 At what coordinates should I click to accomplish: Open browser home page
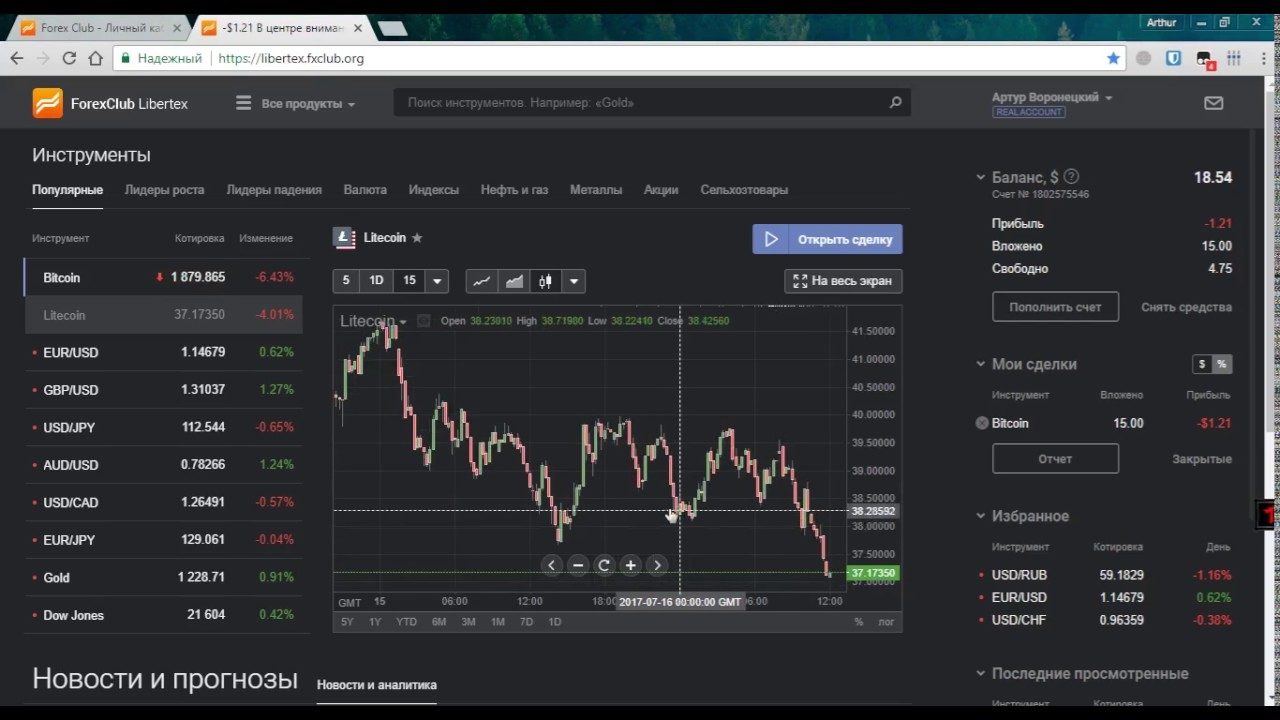(95, 58)
